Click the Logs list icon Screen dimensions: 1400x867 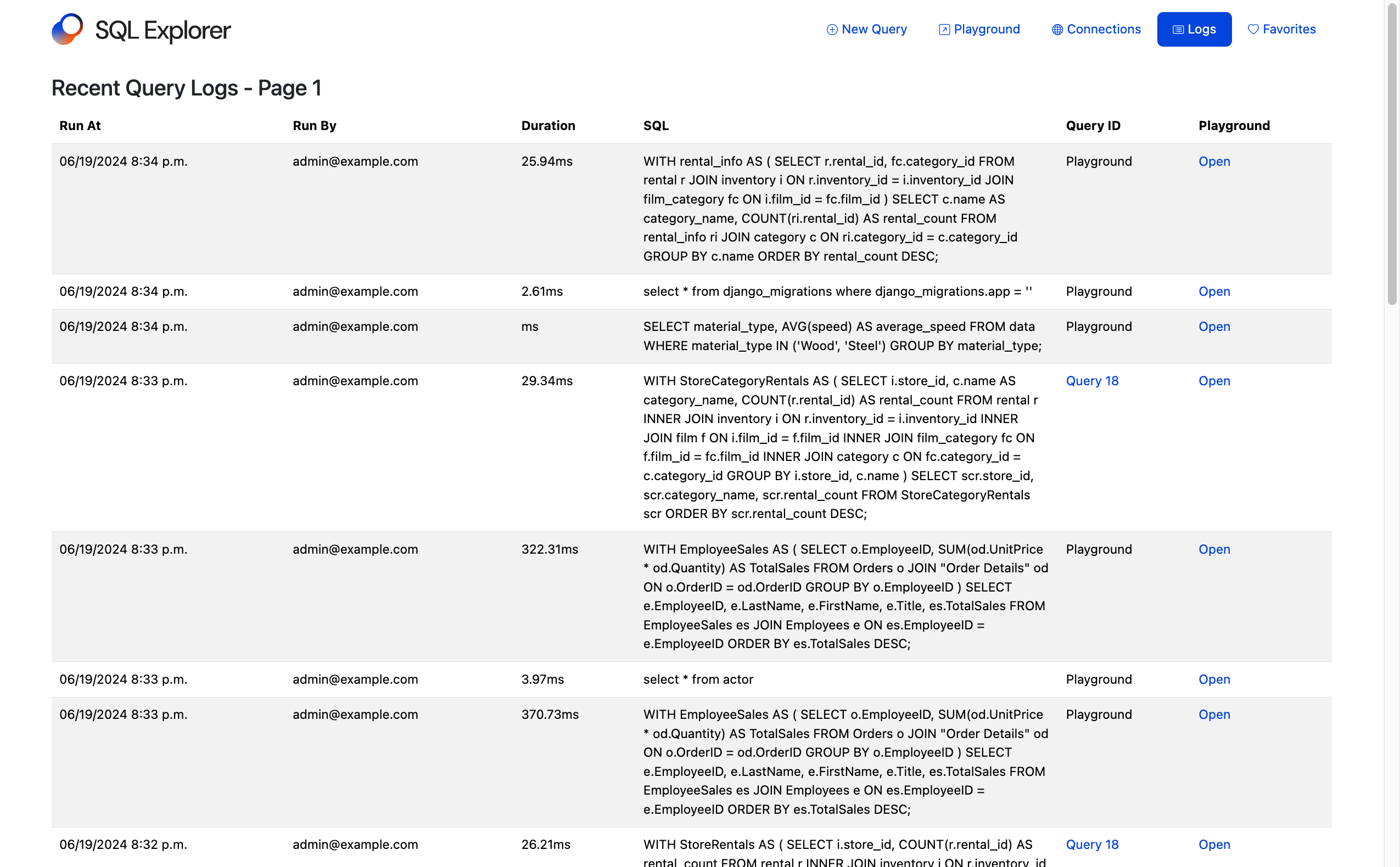click(x=1178, y=29)
